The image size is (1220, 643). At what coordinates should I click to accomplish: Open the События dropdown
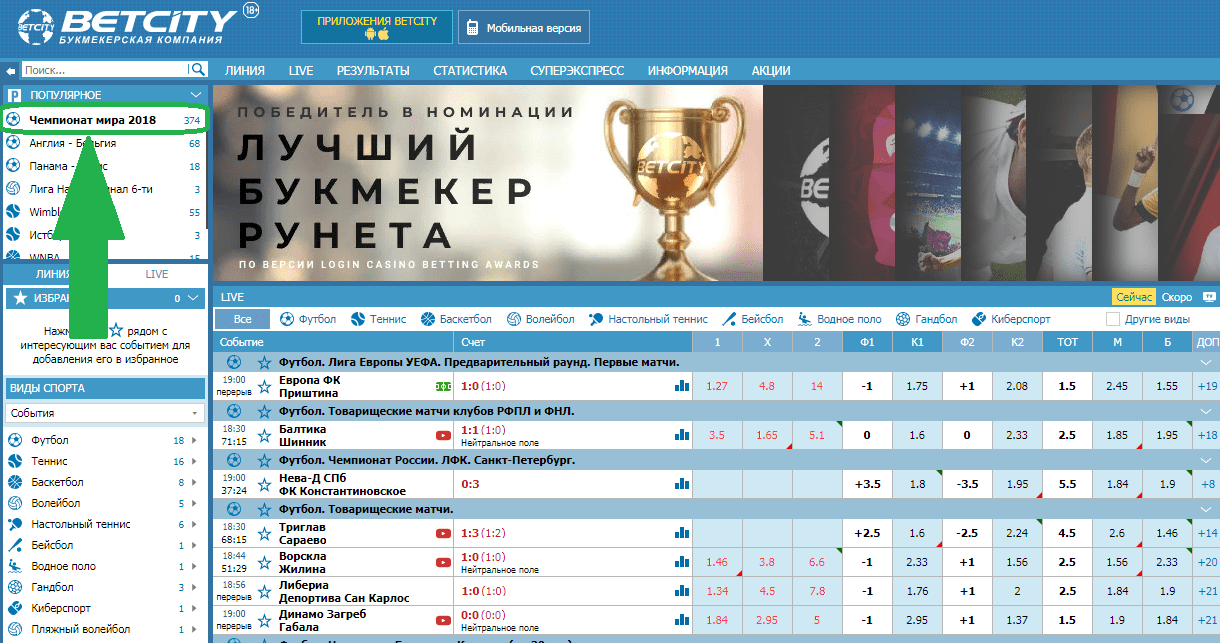pyautogui.click(x=105, y=413)
